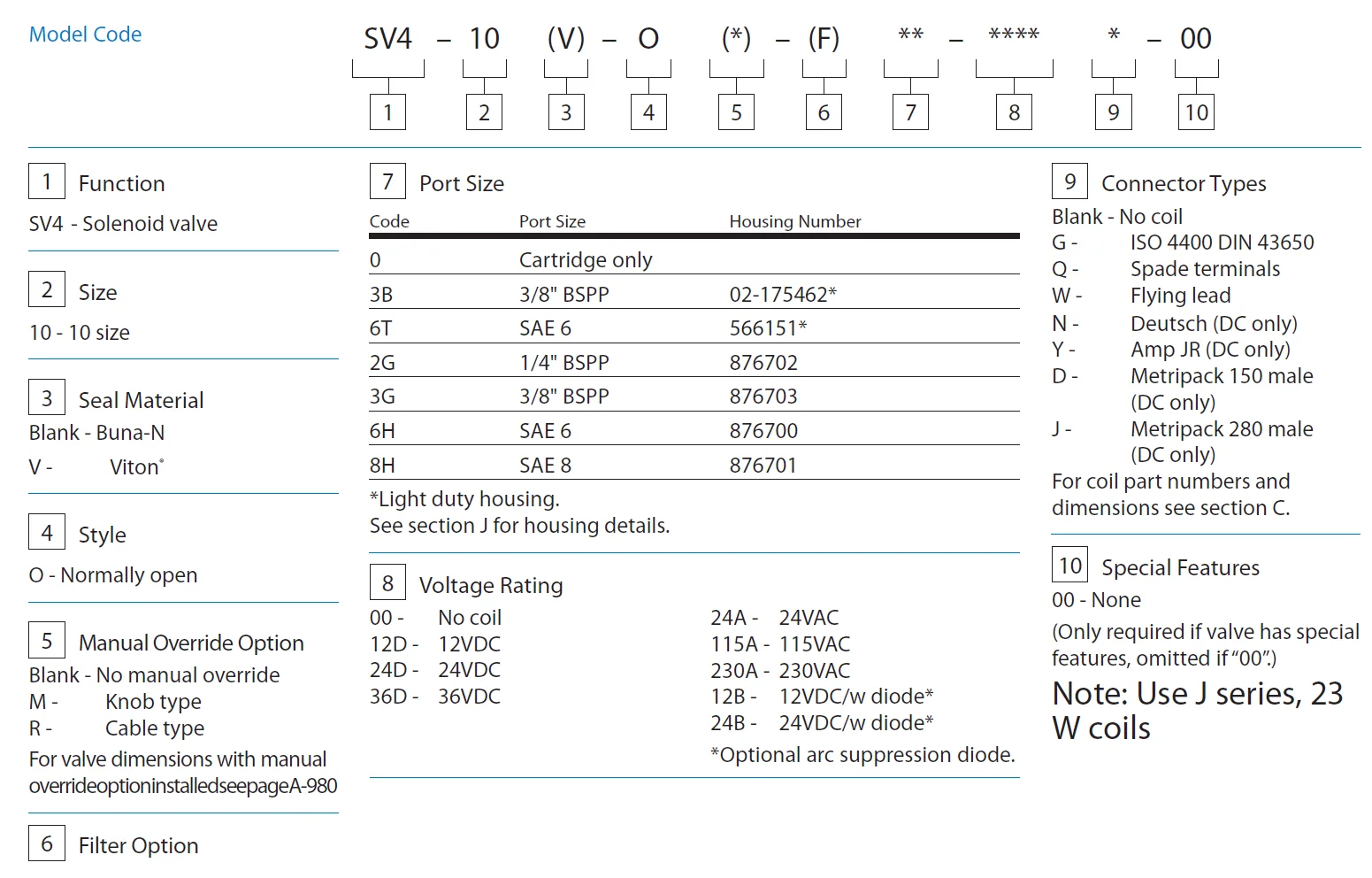Click the 'Note: Use J series, 23 W coils' text
Image resolution: width=1372 pixels, height=878 pixels.
pos(1197,711)
